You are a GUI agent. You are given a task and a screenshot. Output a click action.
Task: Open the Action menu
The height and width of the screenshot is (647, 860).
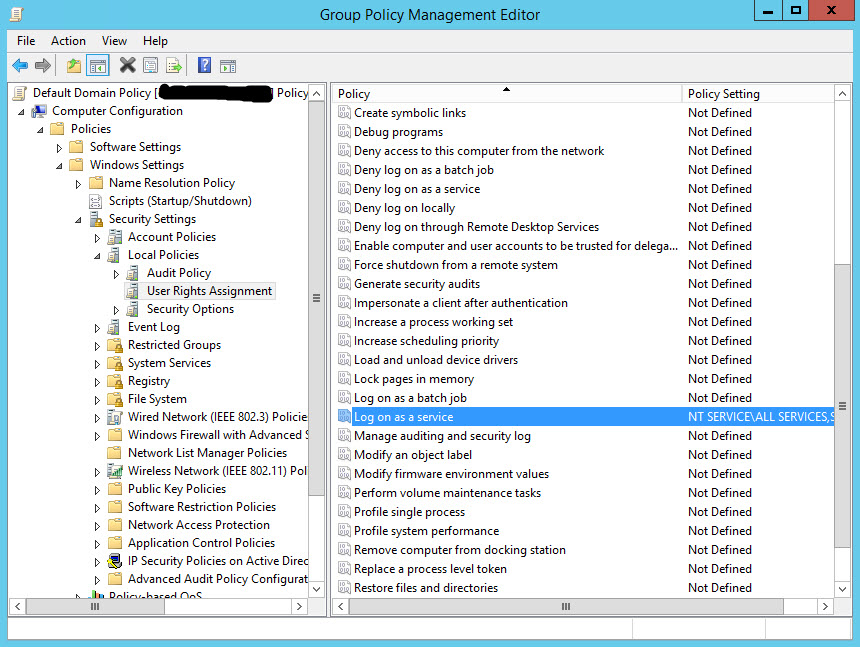click(68, 41)
